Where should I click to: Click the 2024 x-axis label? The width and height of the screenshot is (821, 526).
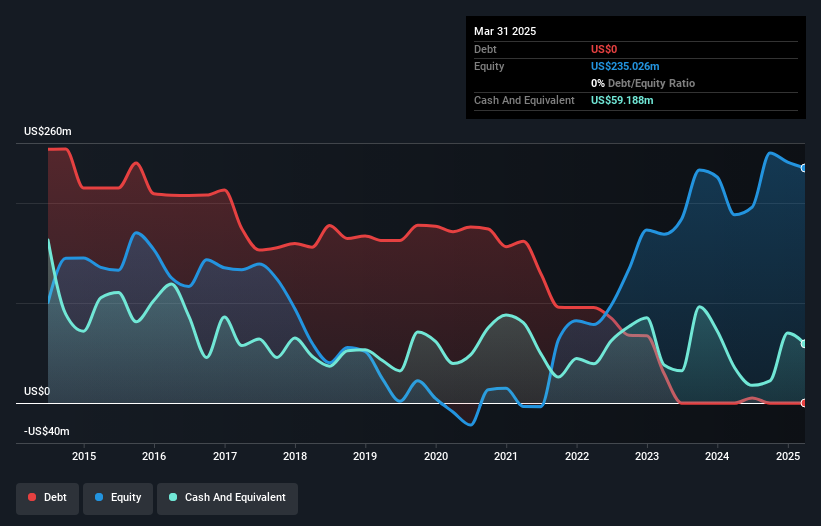pos(717,456)
